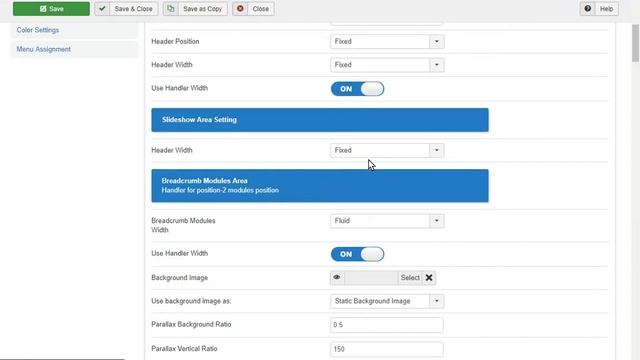The width and height of the screenshot is (640, 360).
Task: Open the Menu Assignment tab
Action: point(74,49)
